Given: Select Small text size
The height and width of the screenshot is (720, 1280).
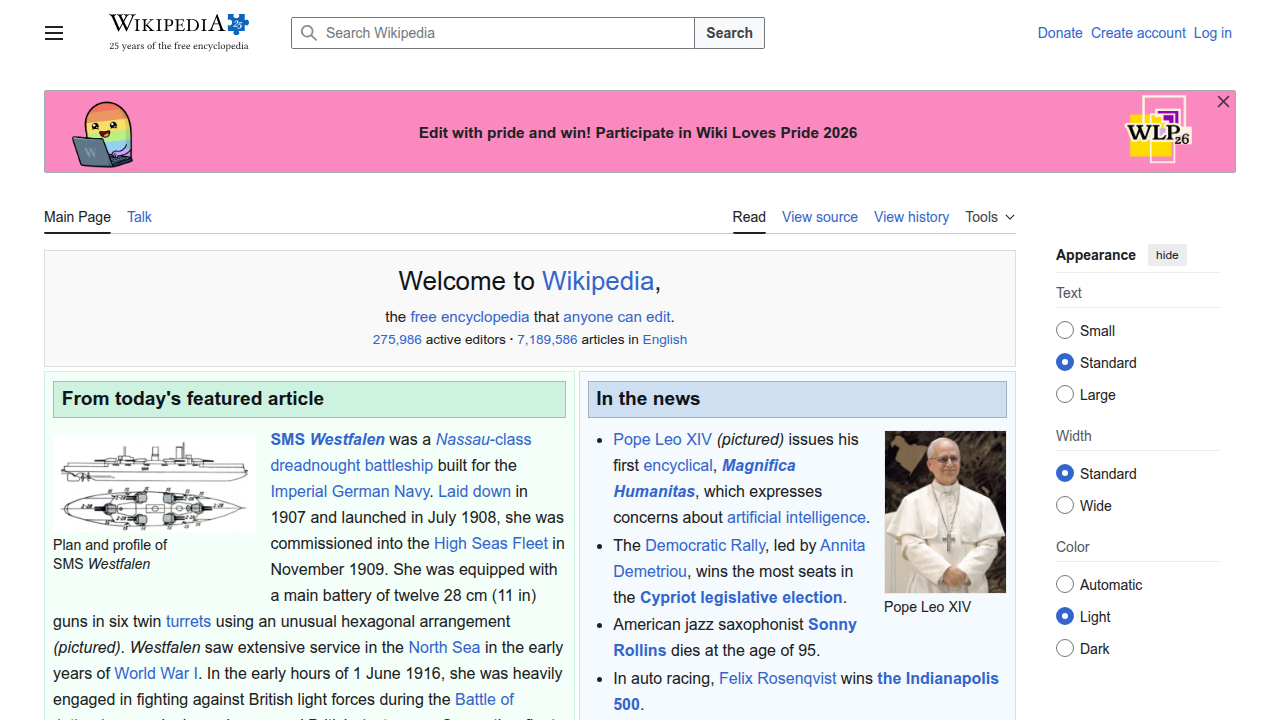Looking at the screenshot, I should [x=1065, y=330].
